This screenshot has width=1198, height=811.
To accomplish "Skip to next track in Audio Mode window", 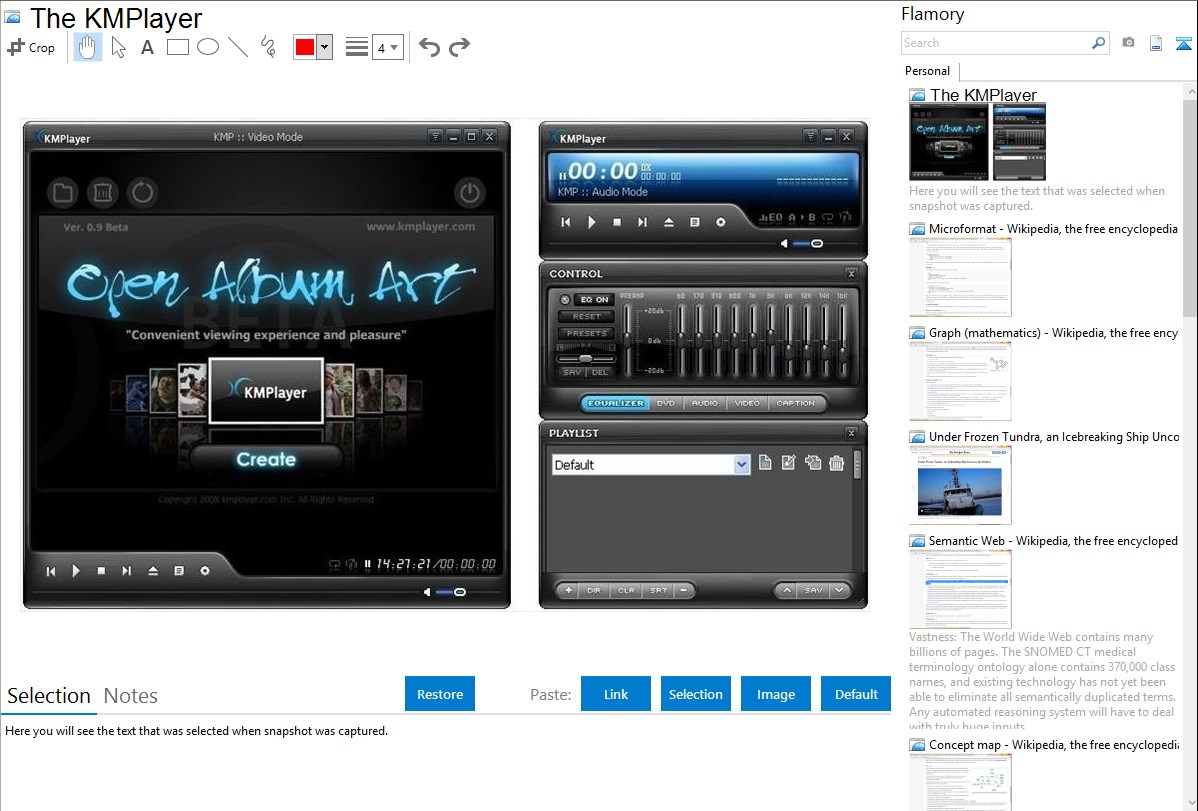I will pyautogui.click(x=643, y=222).
